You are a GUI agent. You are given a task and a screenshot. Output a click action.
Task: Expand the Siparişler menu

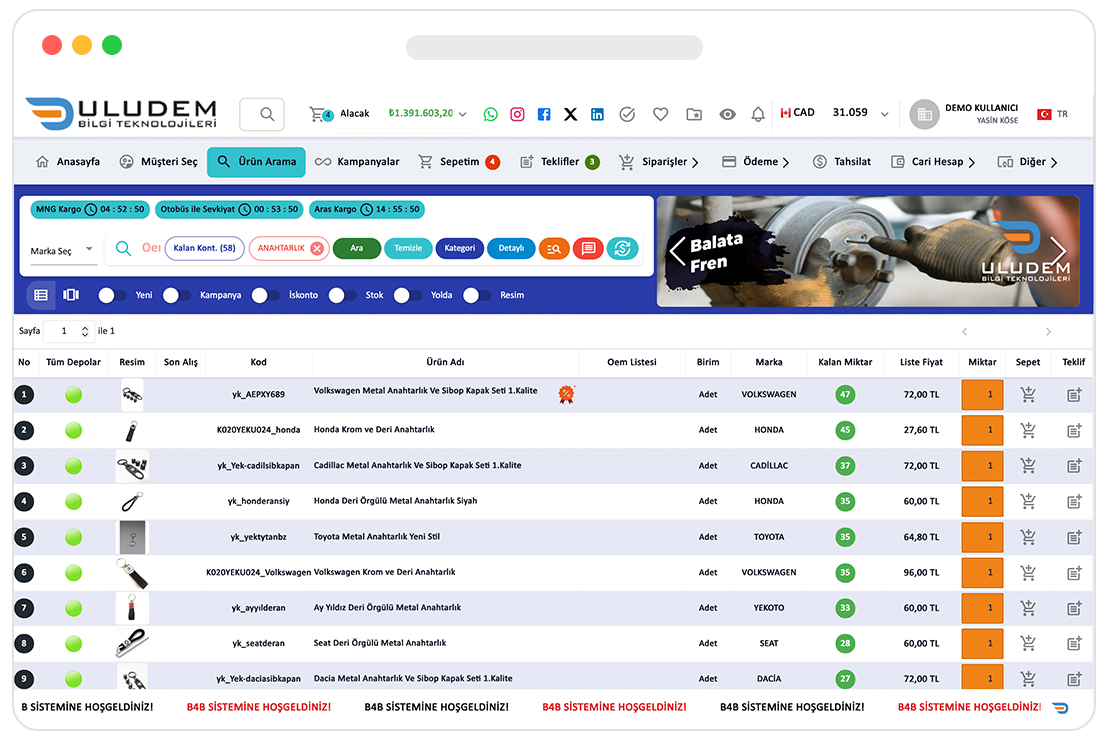658,162
